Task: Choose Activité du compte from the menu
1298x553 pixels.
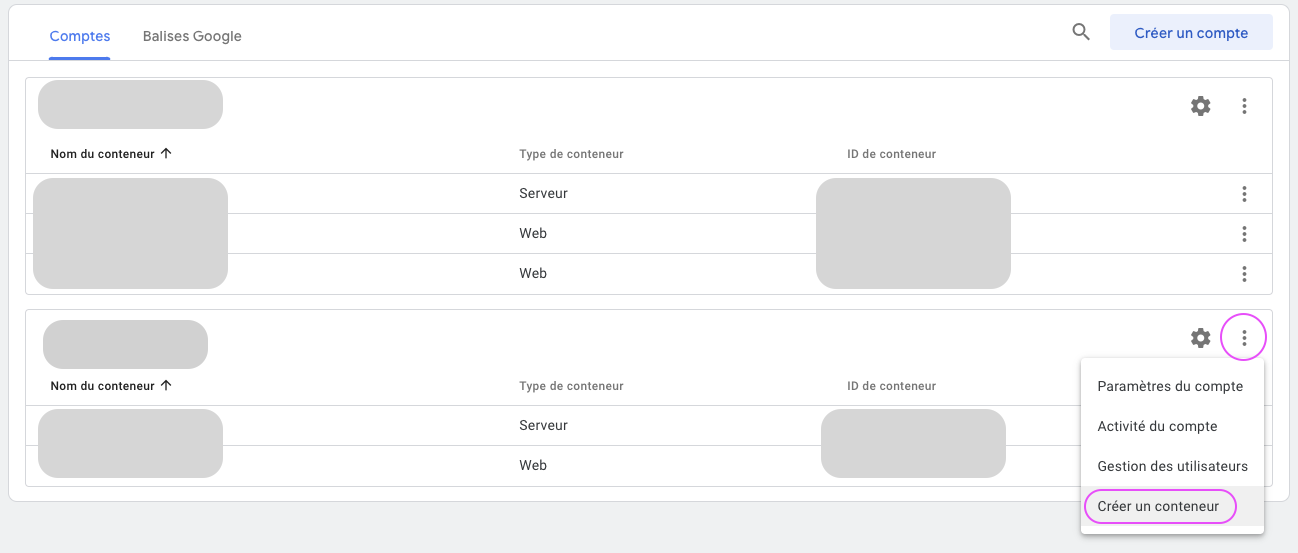Action: (x=1172, y=426)
